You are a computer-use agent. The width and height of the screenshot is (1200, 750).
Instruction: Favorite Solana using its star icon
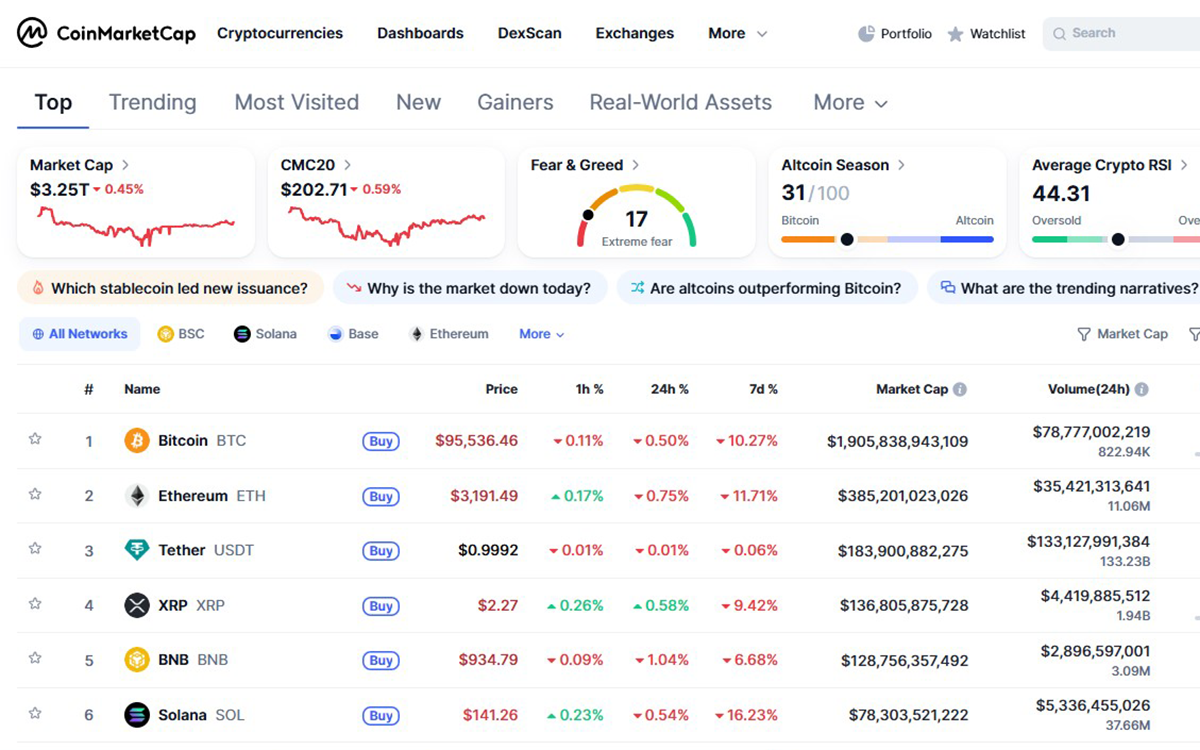tap(35, 715)
